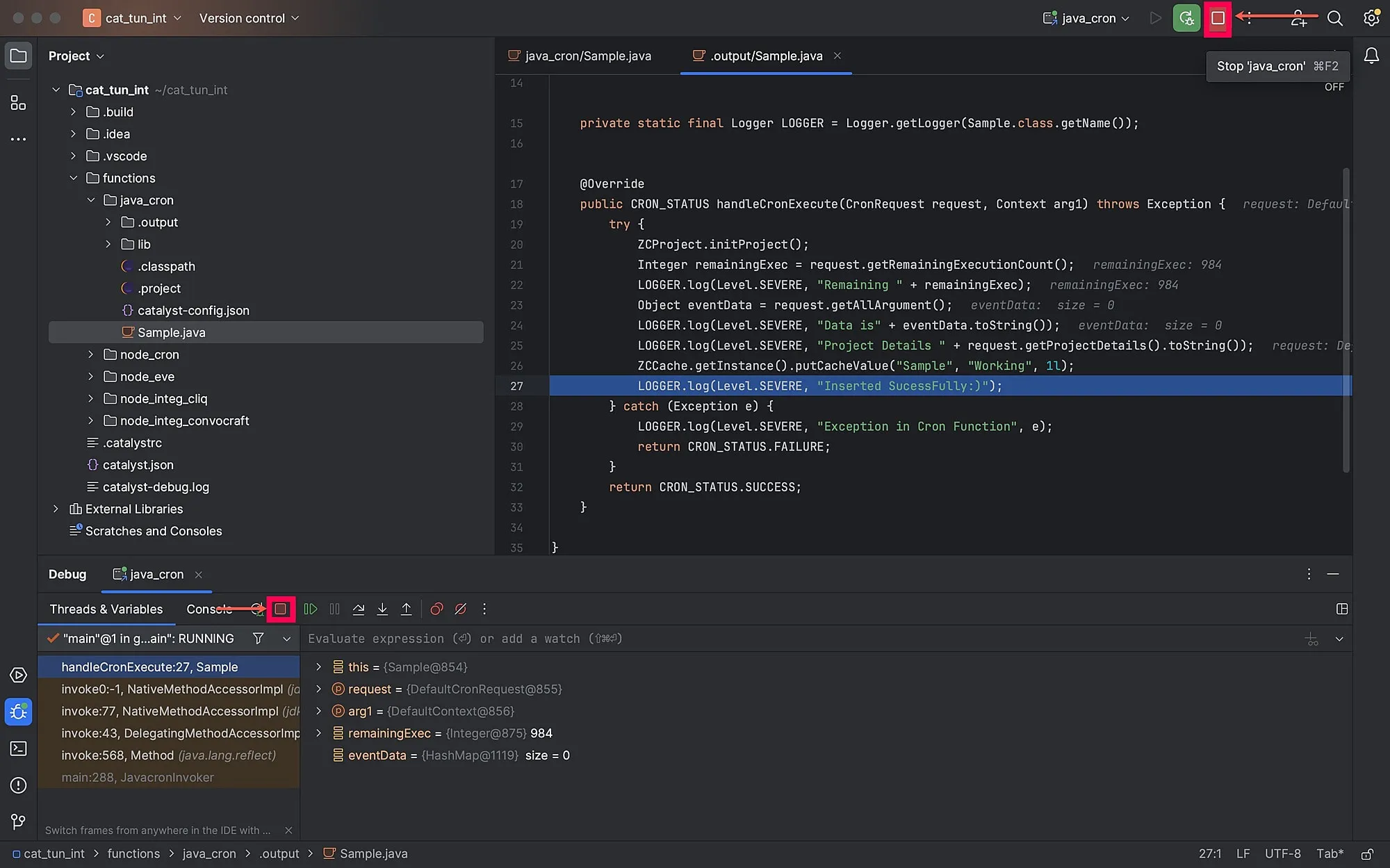Screen dimensions: 1390x868
Task: Open View Breakpoints icon
Action: click(436, 609)
